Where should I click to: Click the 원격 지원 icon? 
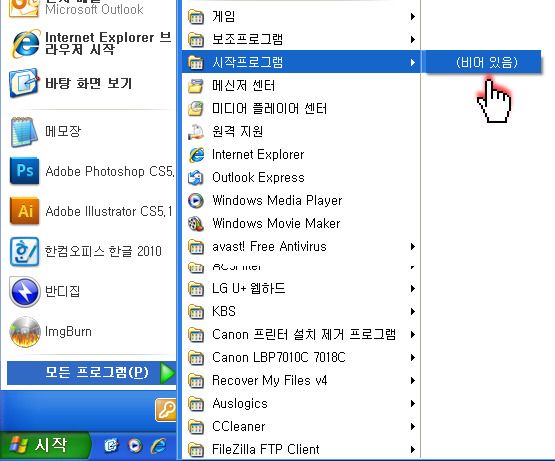[x=196, y=132]
